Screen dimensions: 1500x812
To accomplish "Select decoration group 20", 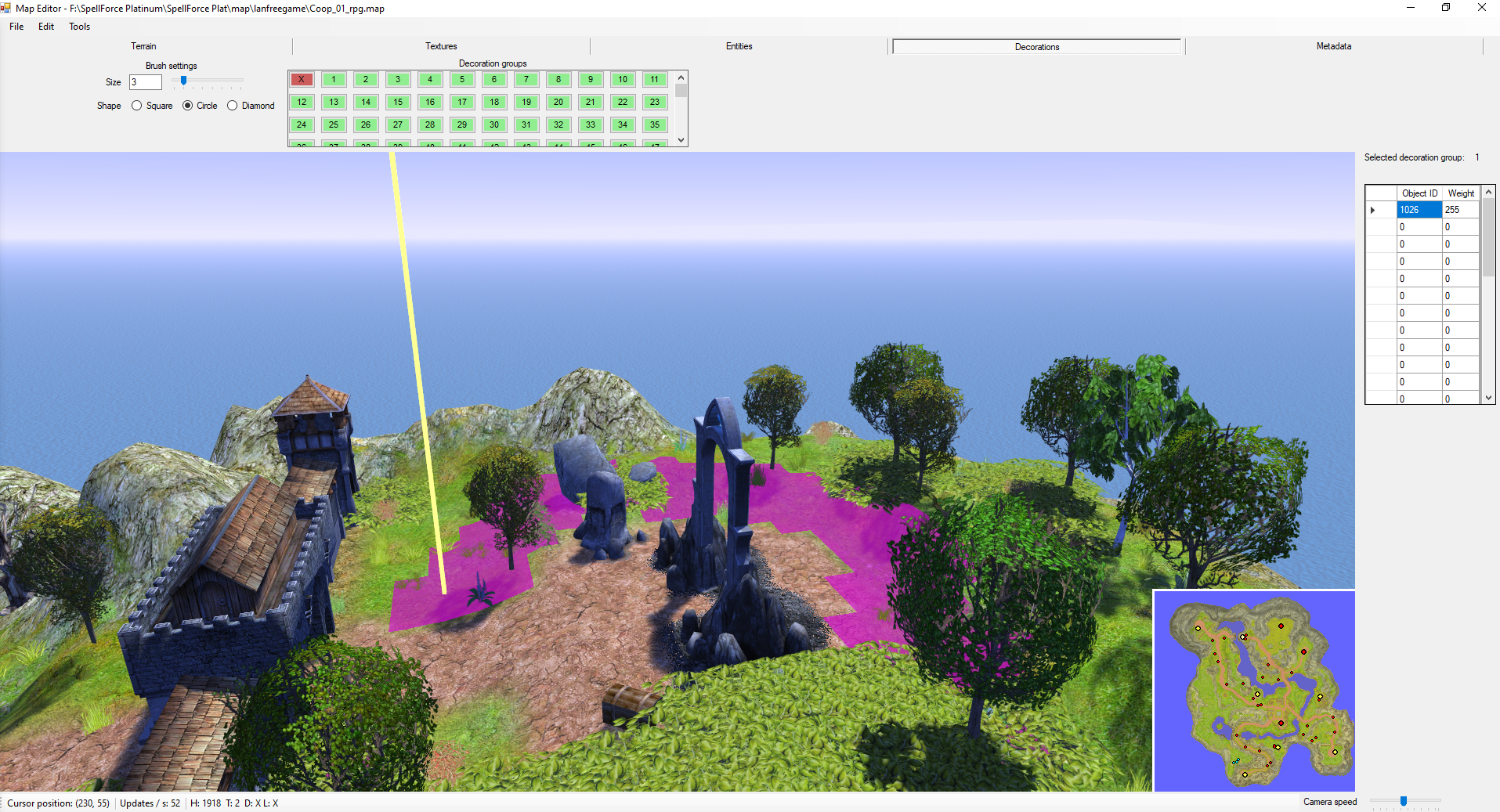I will pyautogui.click(x=558, y=102).
